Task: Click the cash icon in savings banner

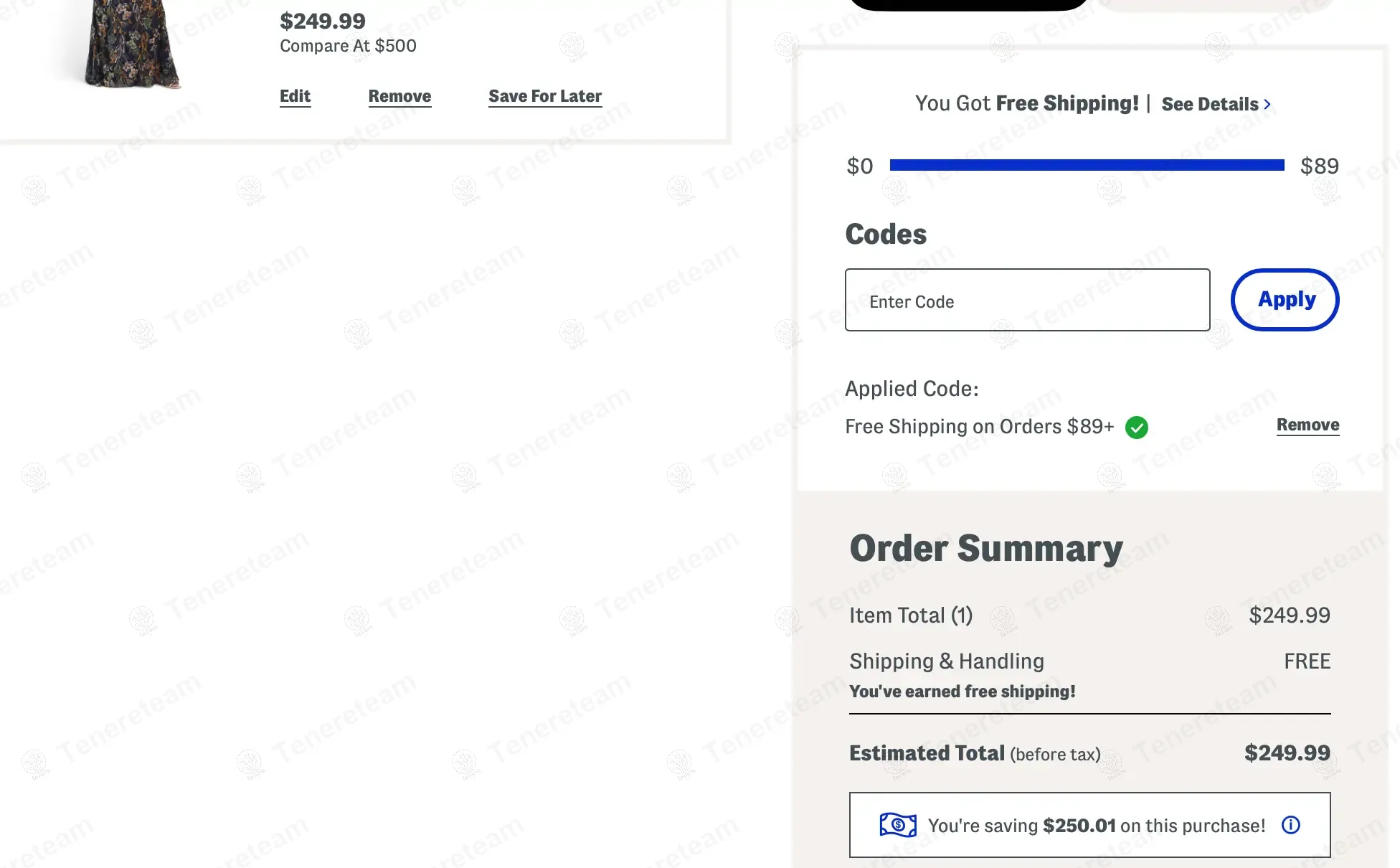Action: [897, 825]
